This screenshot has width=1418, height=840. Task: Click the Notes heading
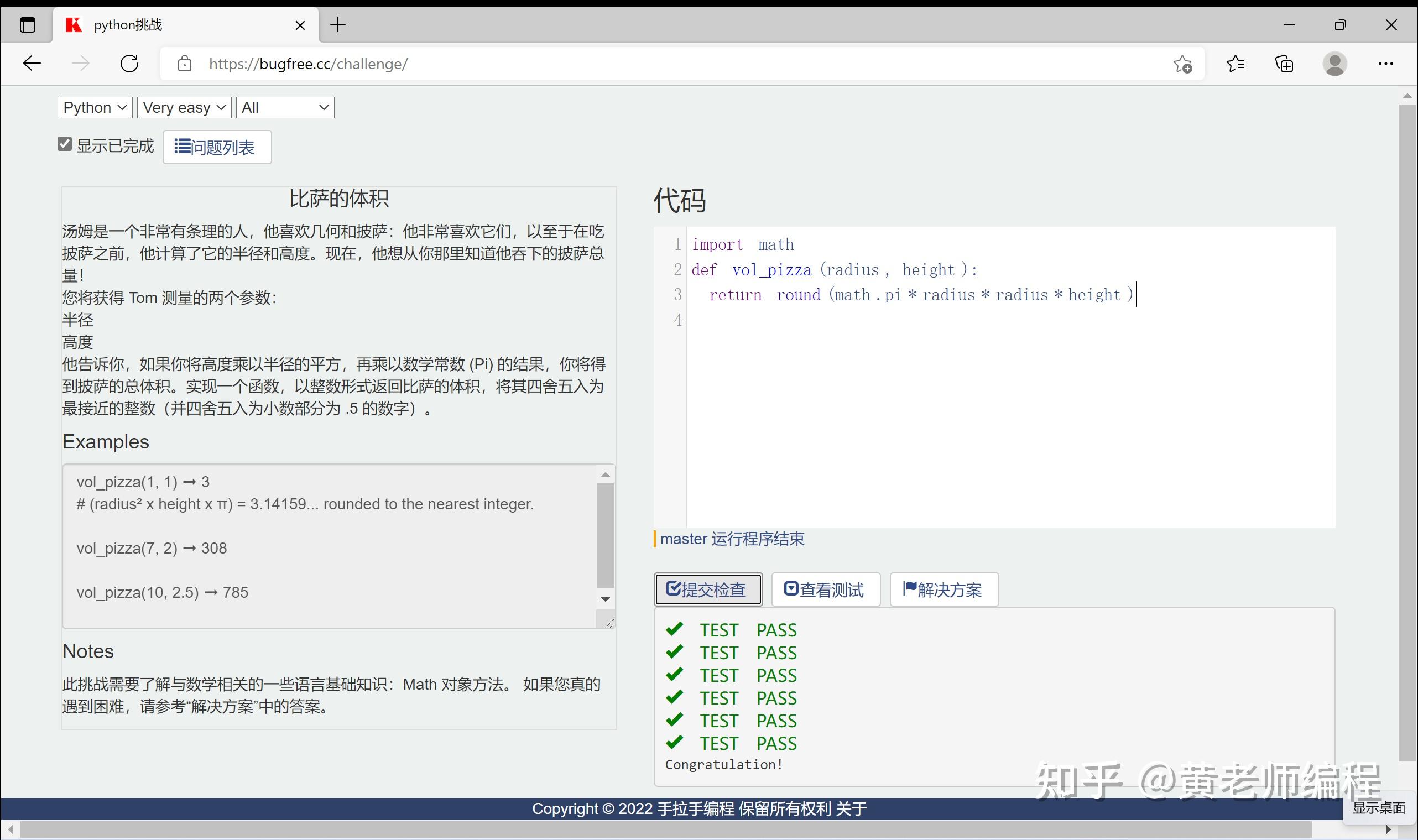coord(88,651)
